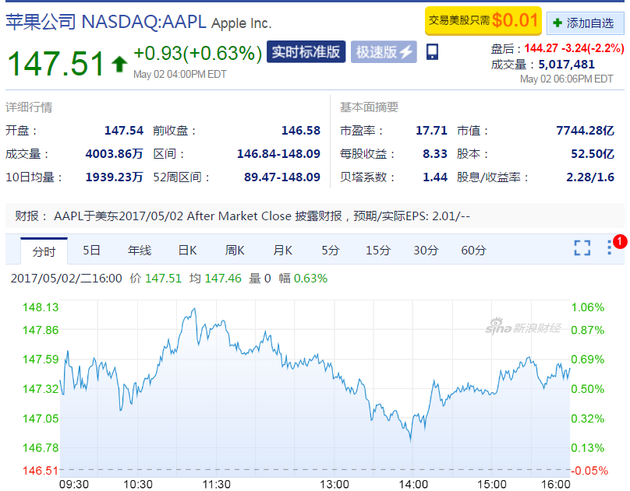Click the 1.06% right-axis label
Image resolution: width=630 pixels, height=491 pixels.
coord(587,307)
